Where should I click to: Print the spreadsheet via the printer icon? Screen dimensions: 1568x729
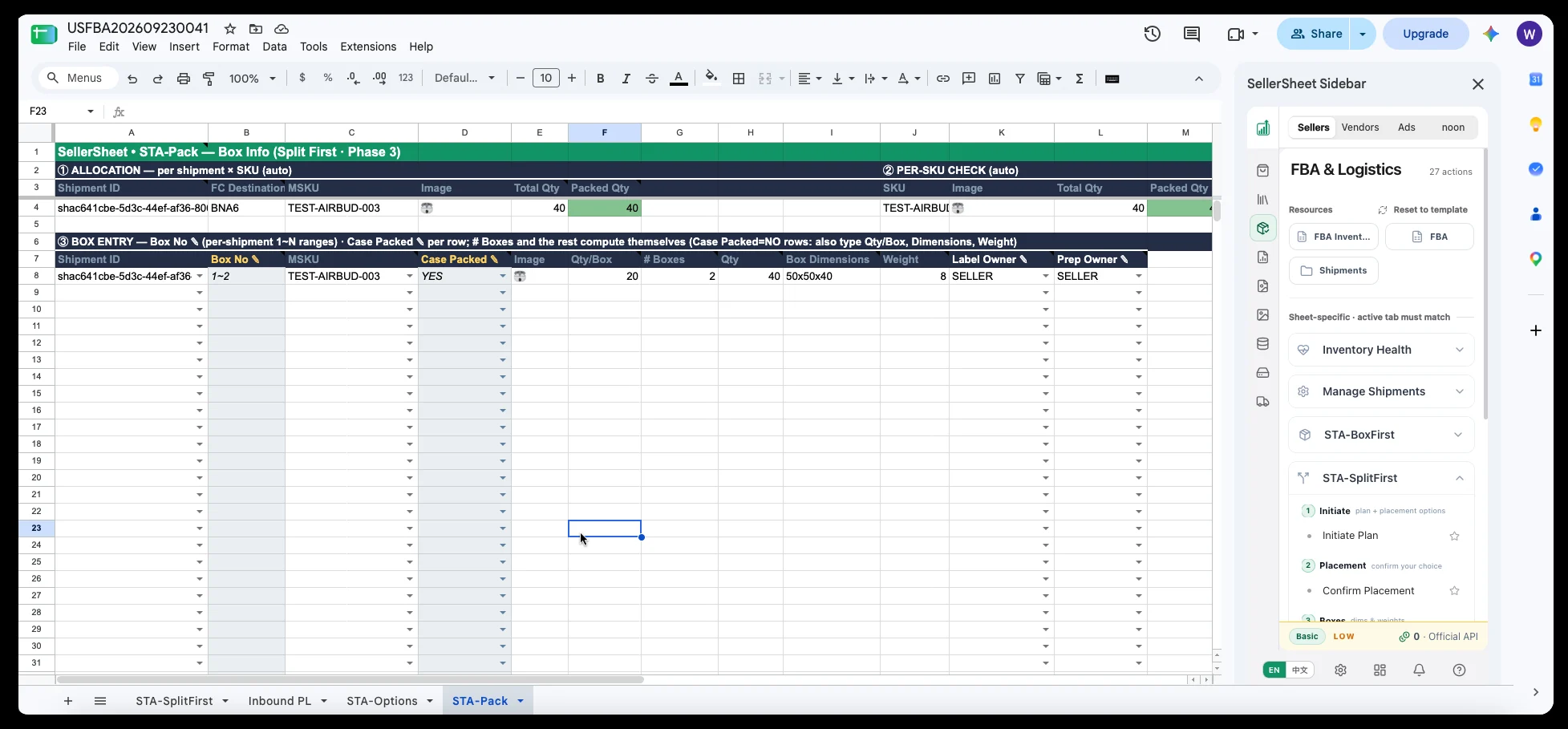[184, 79]
